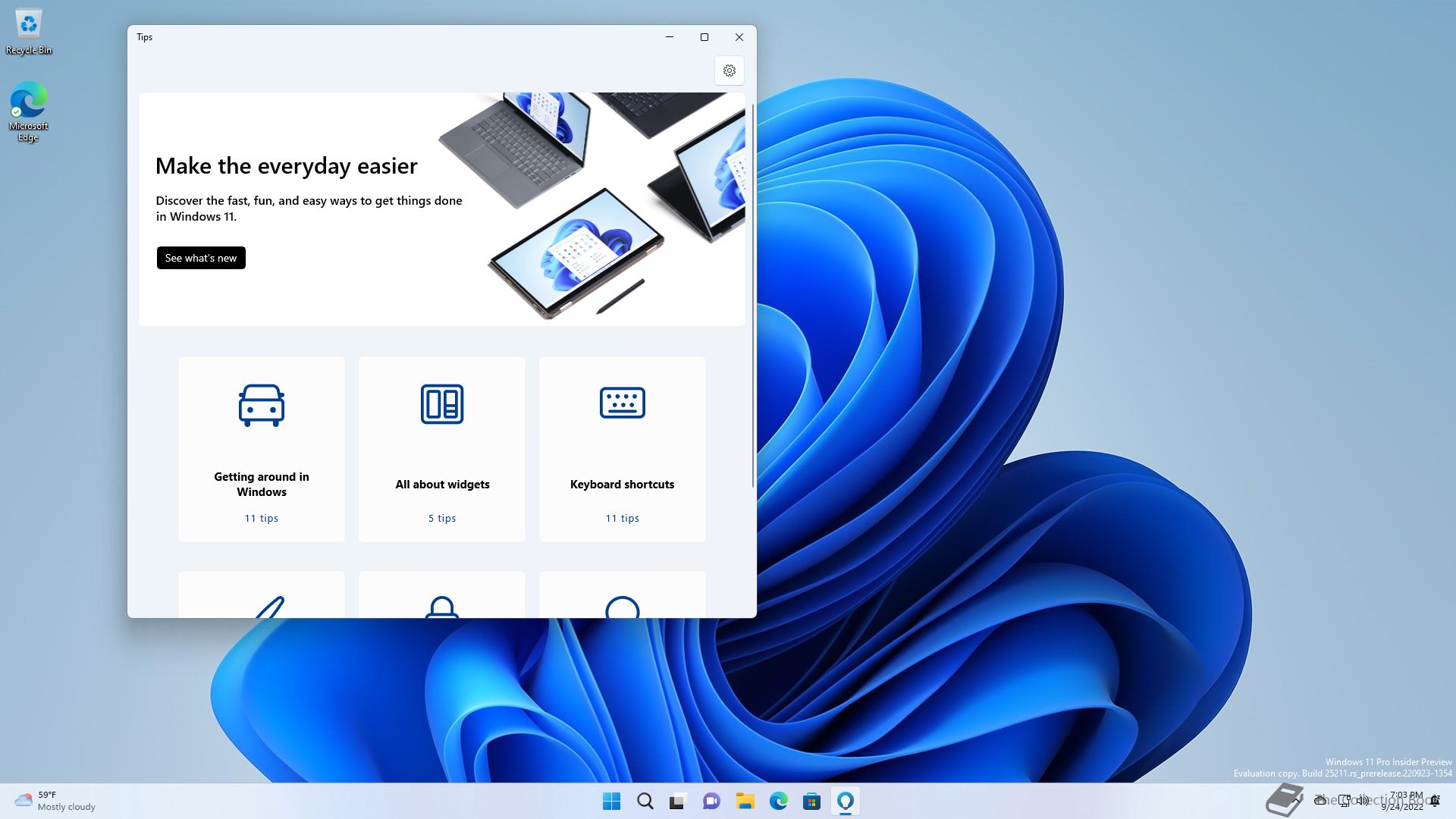Open the clock and date flyout

[x=1403, y=801]
